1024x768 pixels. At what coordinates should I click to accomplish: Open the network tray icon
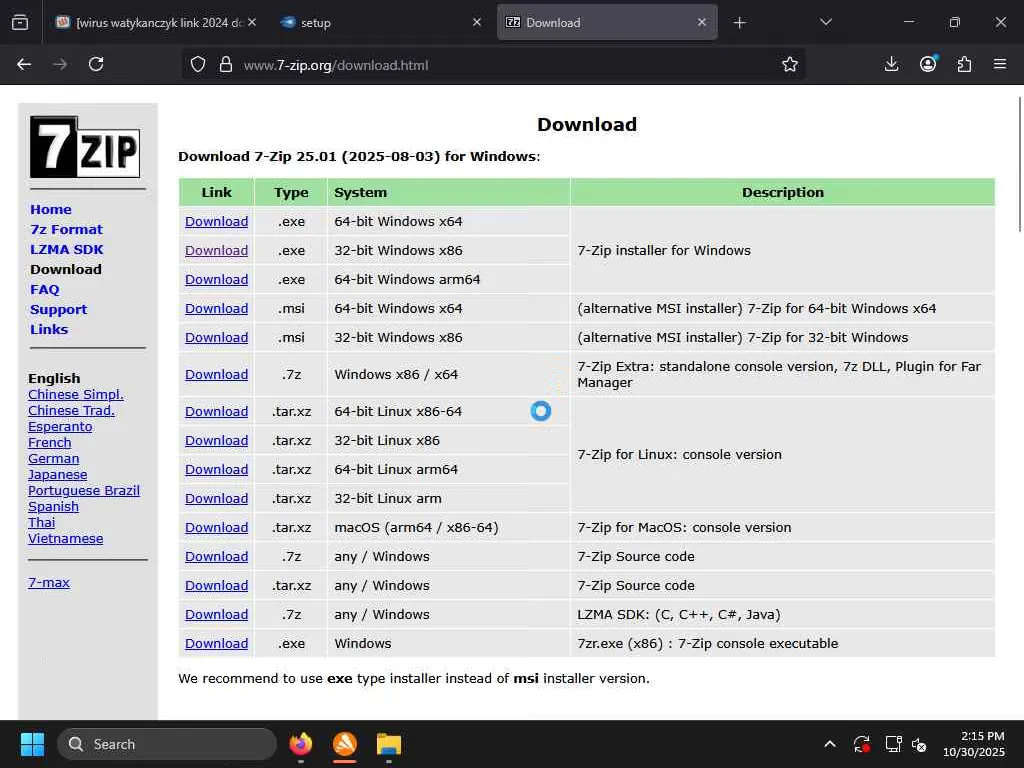(x=893, y=744)
